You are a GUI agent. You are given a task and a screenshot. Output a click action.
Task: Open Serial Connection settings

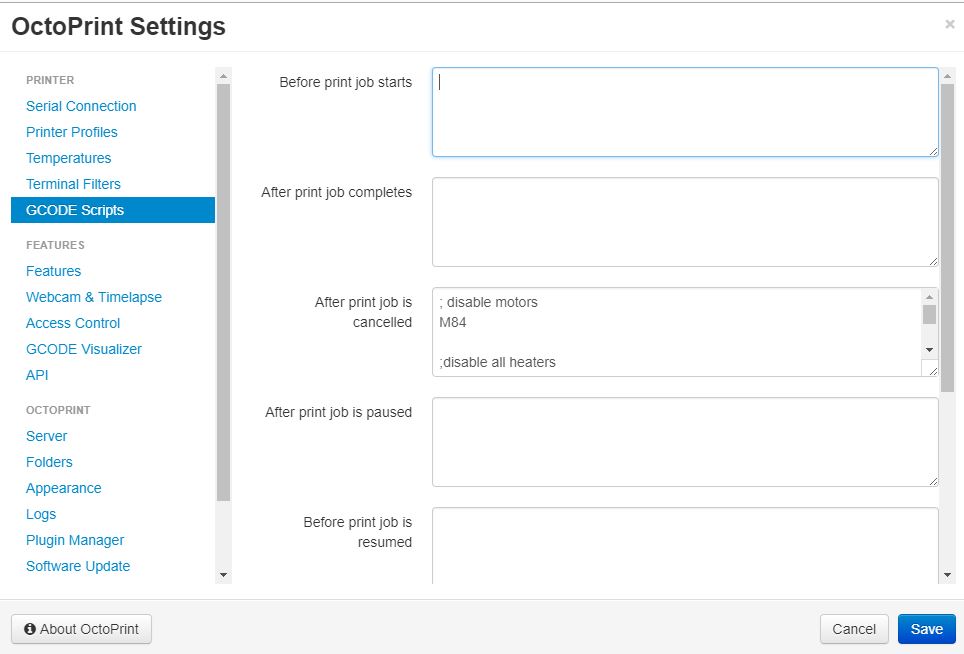[x=81, y=106]
